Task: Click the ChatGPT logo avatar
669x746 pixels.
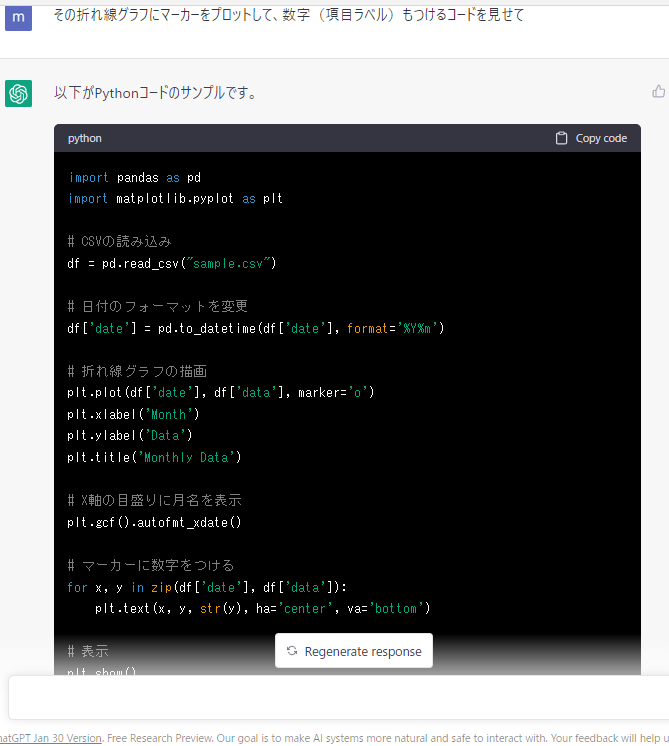Action: 18,93
